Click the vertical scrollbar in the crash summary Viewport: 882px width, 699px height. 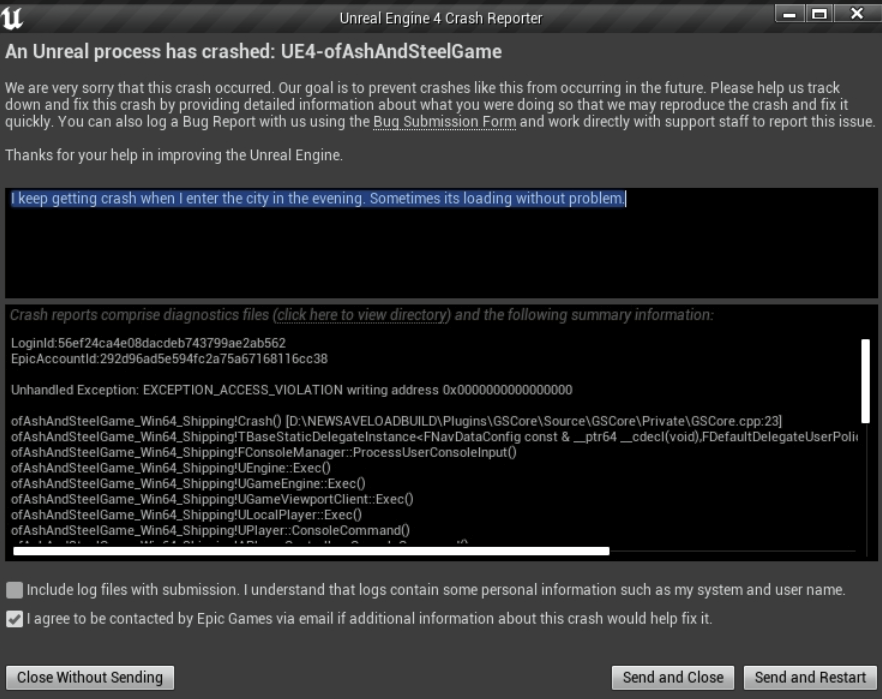(x=865, y=380)
